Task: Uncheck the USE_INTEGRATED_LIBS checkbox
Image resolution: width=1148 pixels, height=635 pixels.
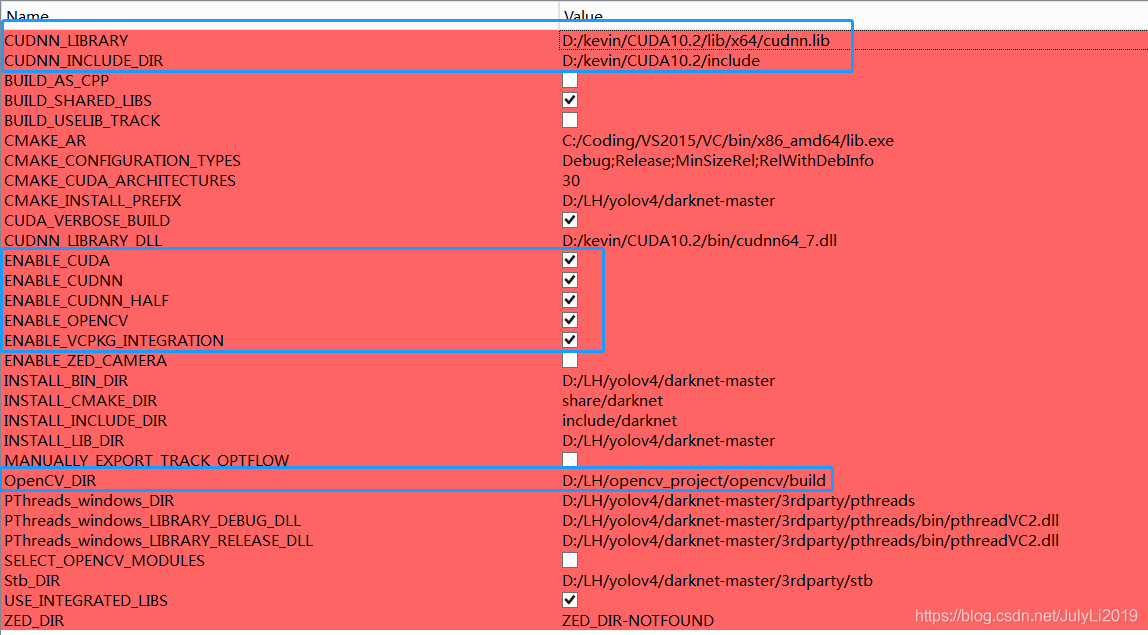Action: point(570,601)
